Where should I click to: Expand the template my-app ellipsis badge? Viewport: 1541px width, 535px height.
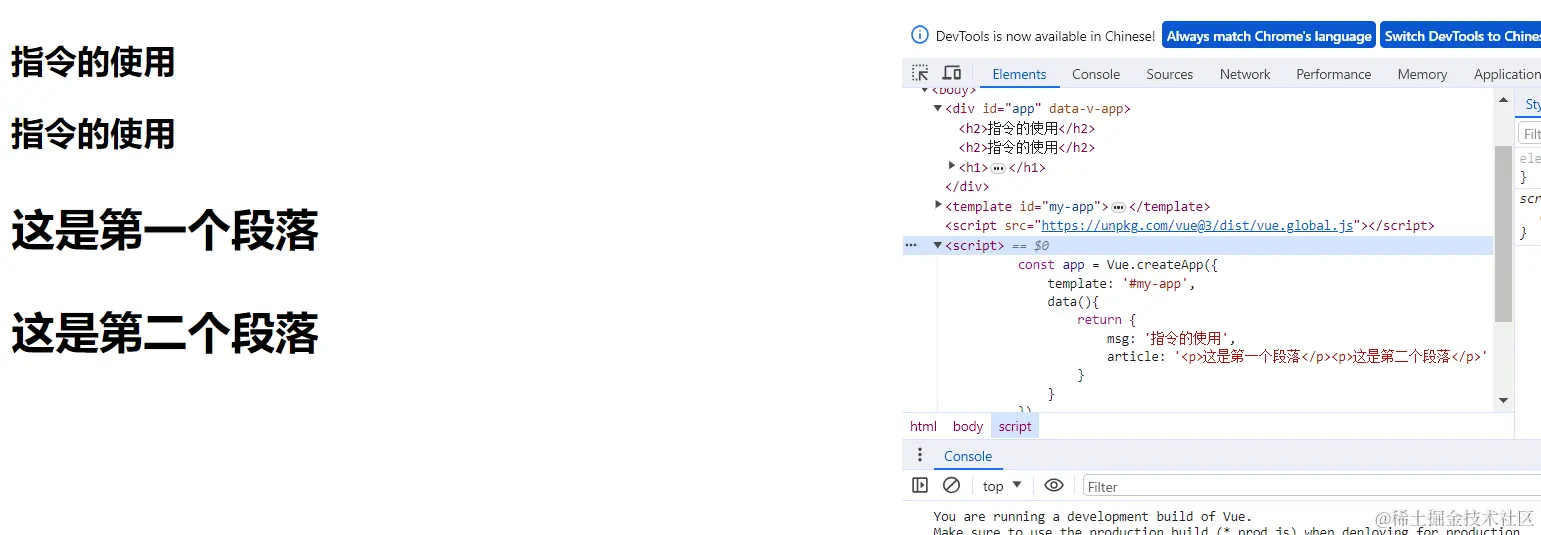[1118, 207]
